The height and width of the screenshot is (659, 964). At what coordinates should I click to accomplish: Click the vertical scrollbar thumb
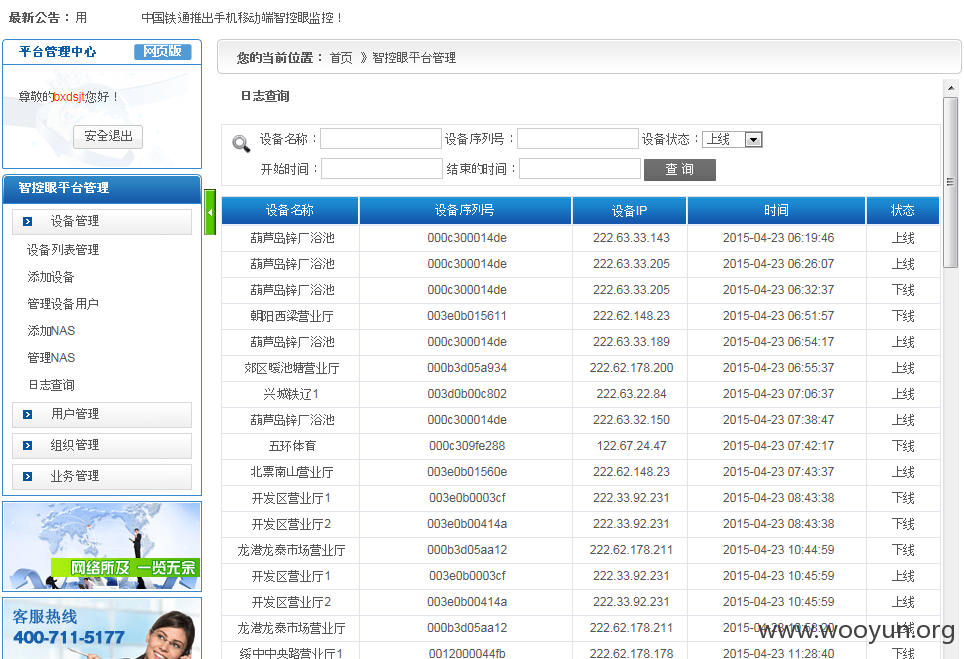pyautogui.click(x=950, y=182)
